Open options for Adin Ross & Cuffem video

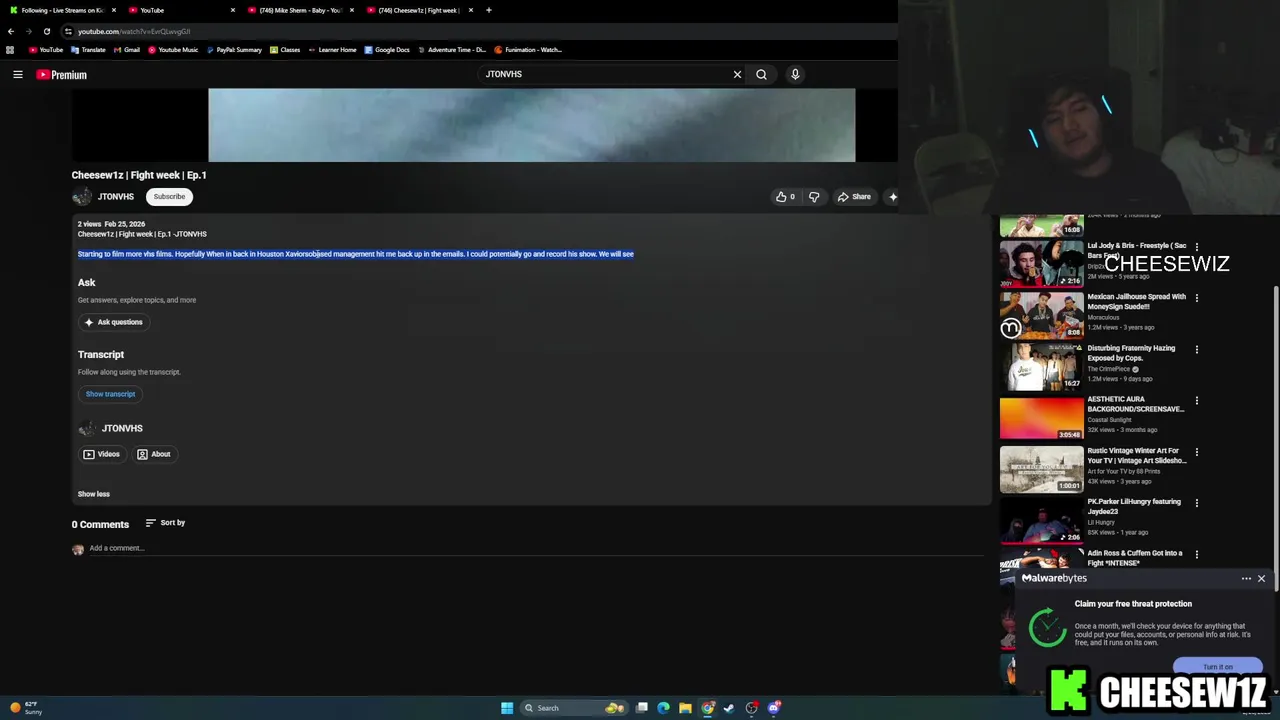(1197, 554)
